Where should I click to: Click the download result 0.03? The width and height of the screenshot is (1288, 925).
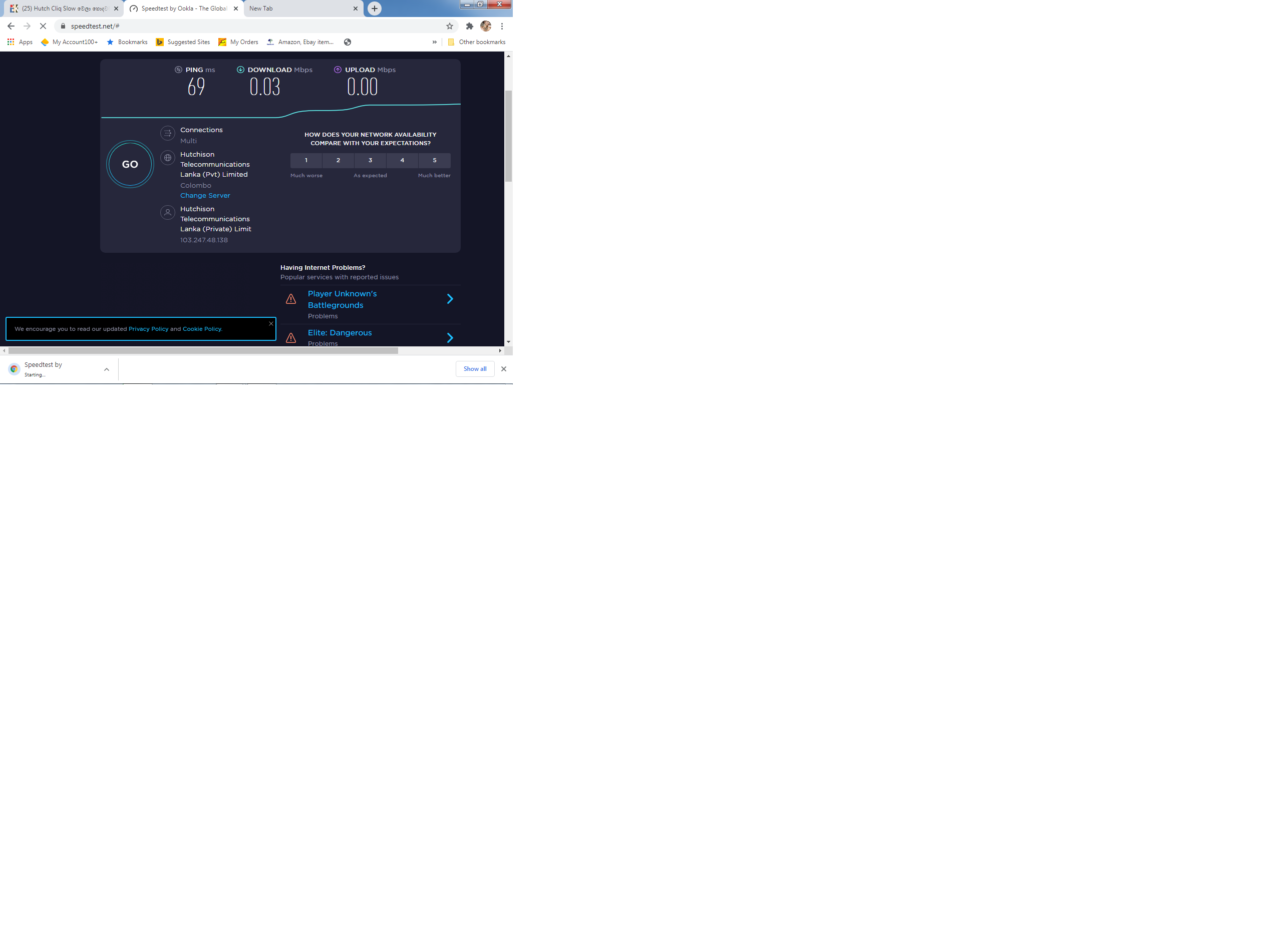[x=264, y=87]
